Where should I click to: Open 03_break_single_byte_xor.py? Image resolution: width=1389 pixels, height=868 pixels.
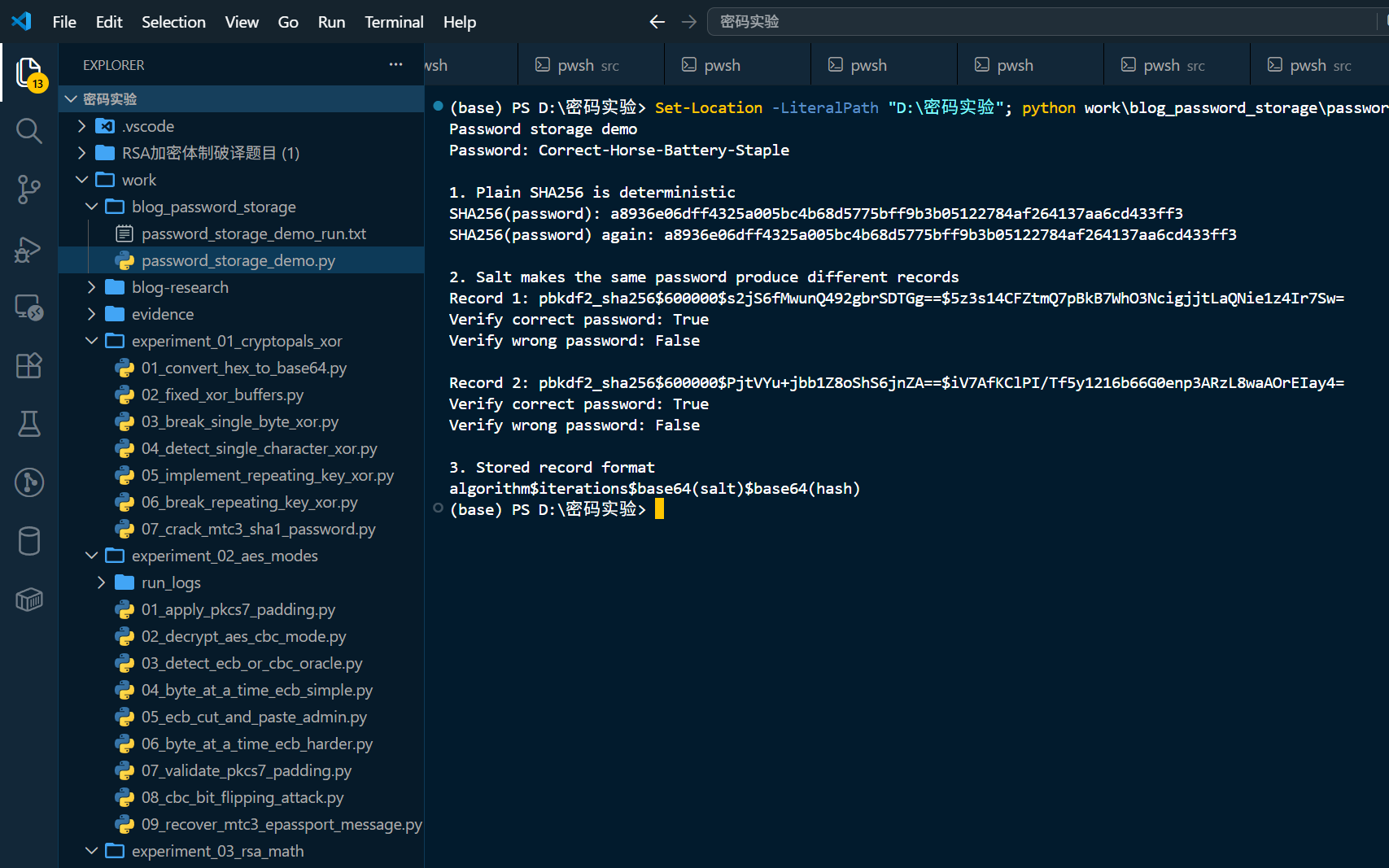242,421
